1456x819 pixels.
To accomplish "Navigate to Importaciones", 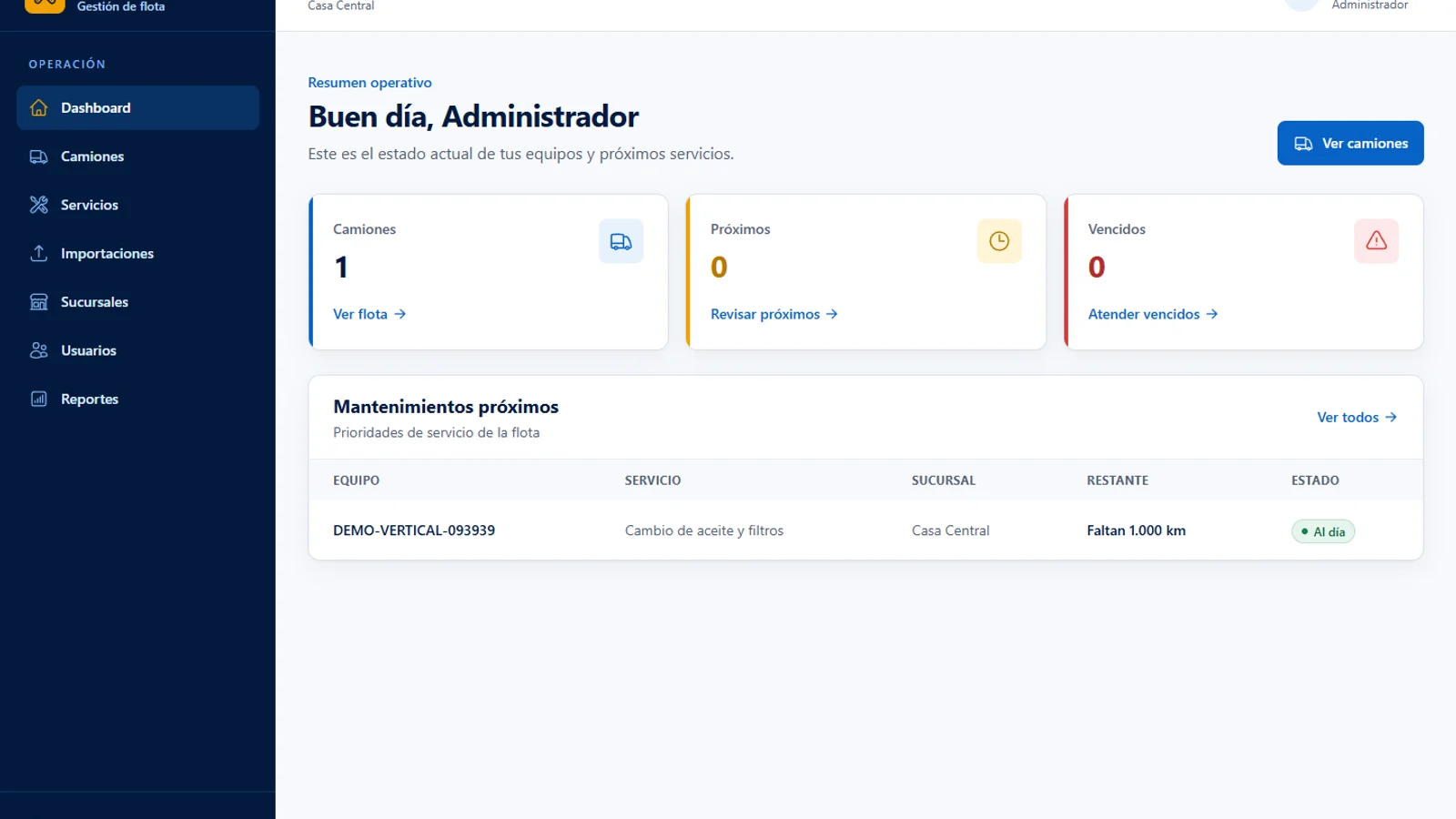I will (137, 253).
